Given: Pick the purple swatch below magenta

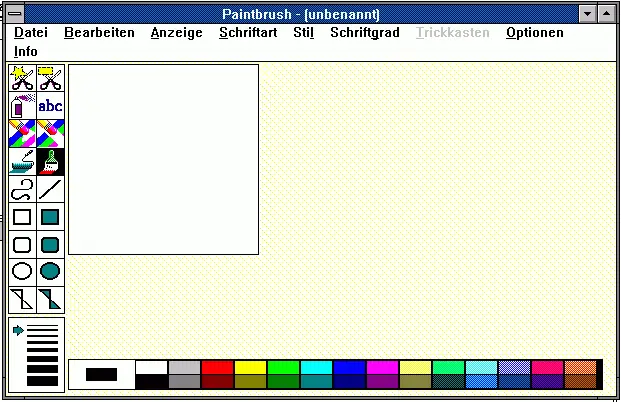Looking at the screenshot, I should (x=383, y=382).
